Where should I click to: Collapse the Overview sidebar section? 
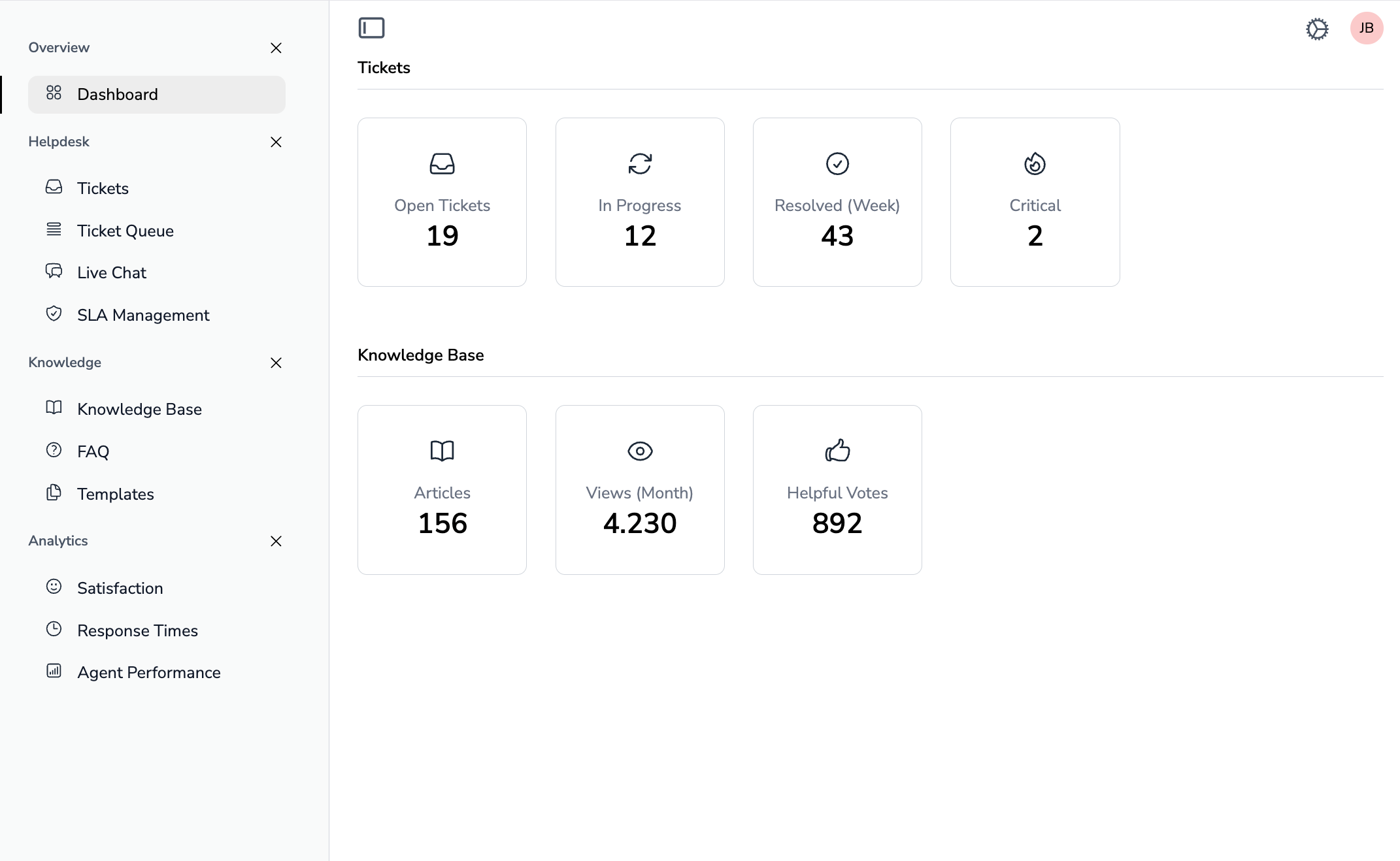(x=276, y=48)
